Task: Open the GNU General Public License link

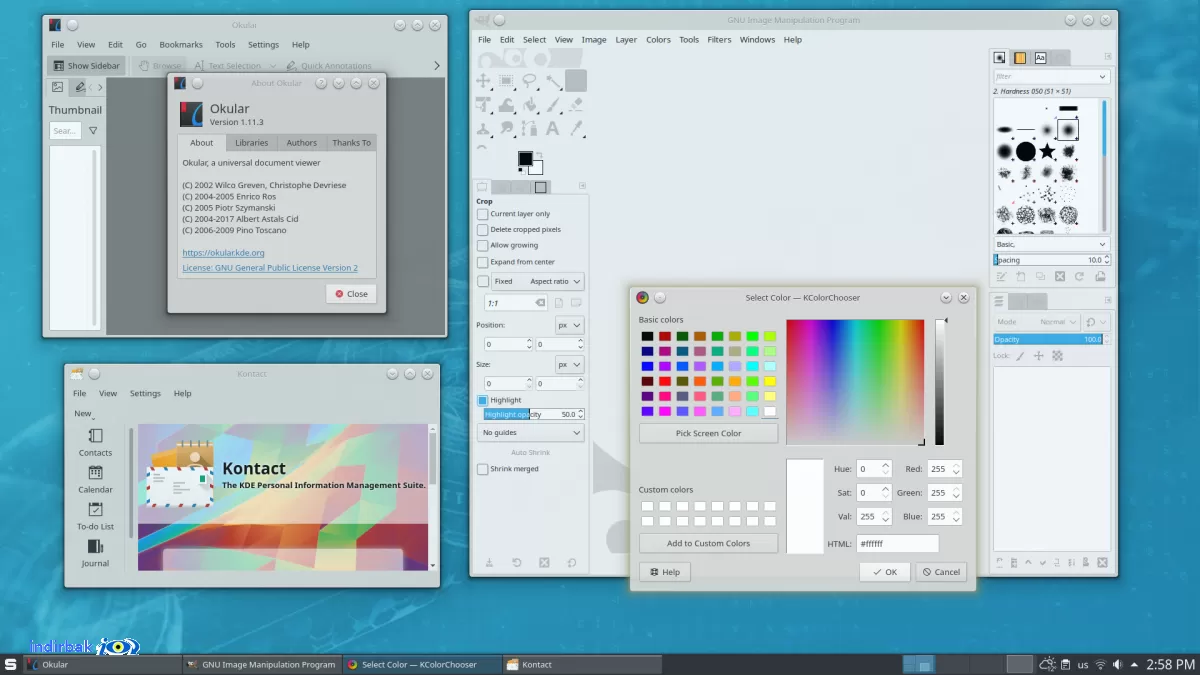Action: (270, 268)
